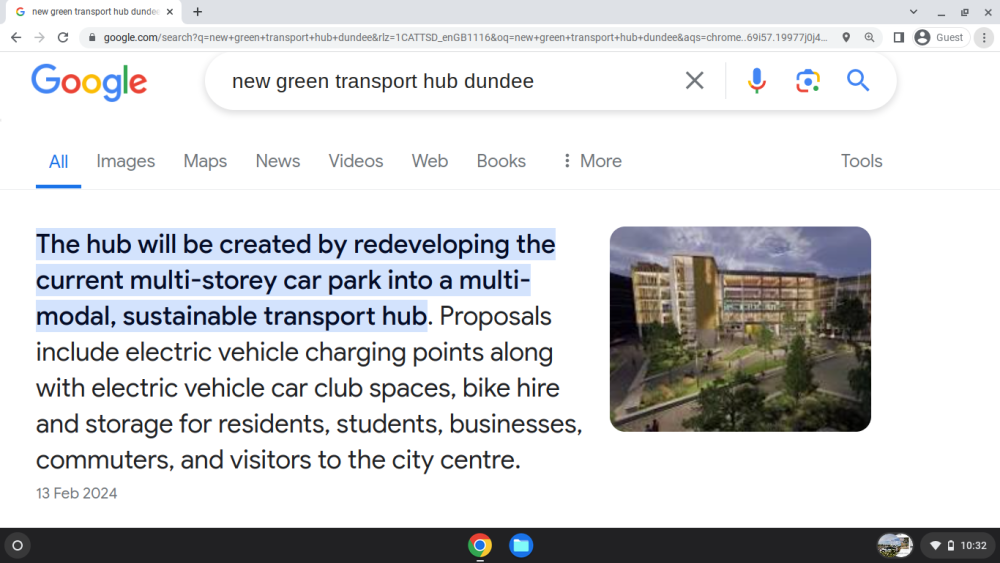Switch to the Web tab
Screen dimensions: 1000x563
point(430,161)
